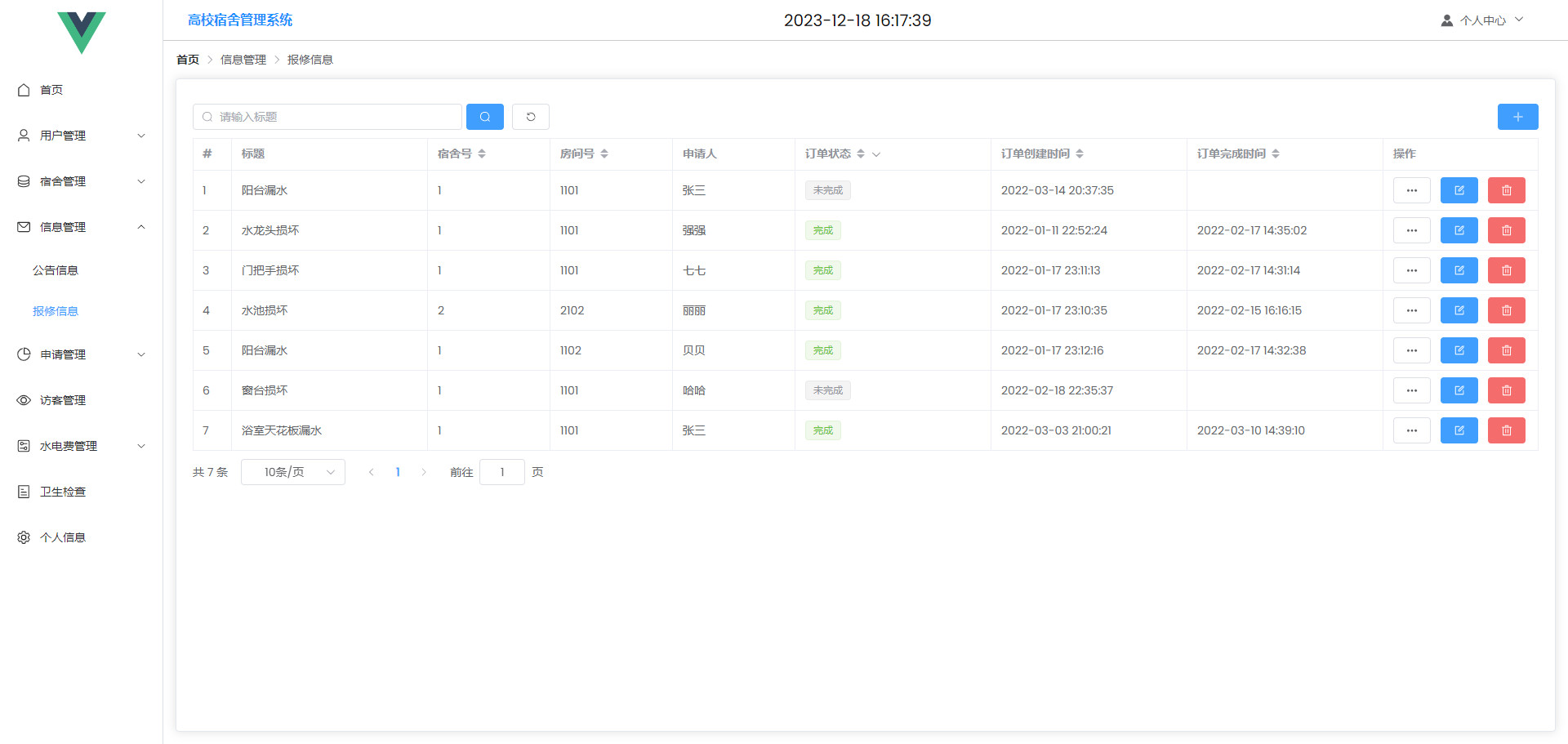This screenshot has height=744, width=1568.
Task: Open 首页 in the sidebar
Action: pos(82,90)
